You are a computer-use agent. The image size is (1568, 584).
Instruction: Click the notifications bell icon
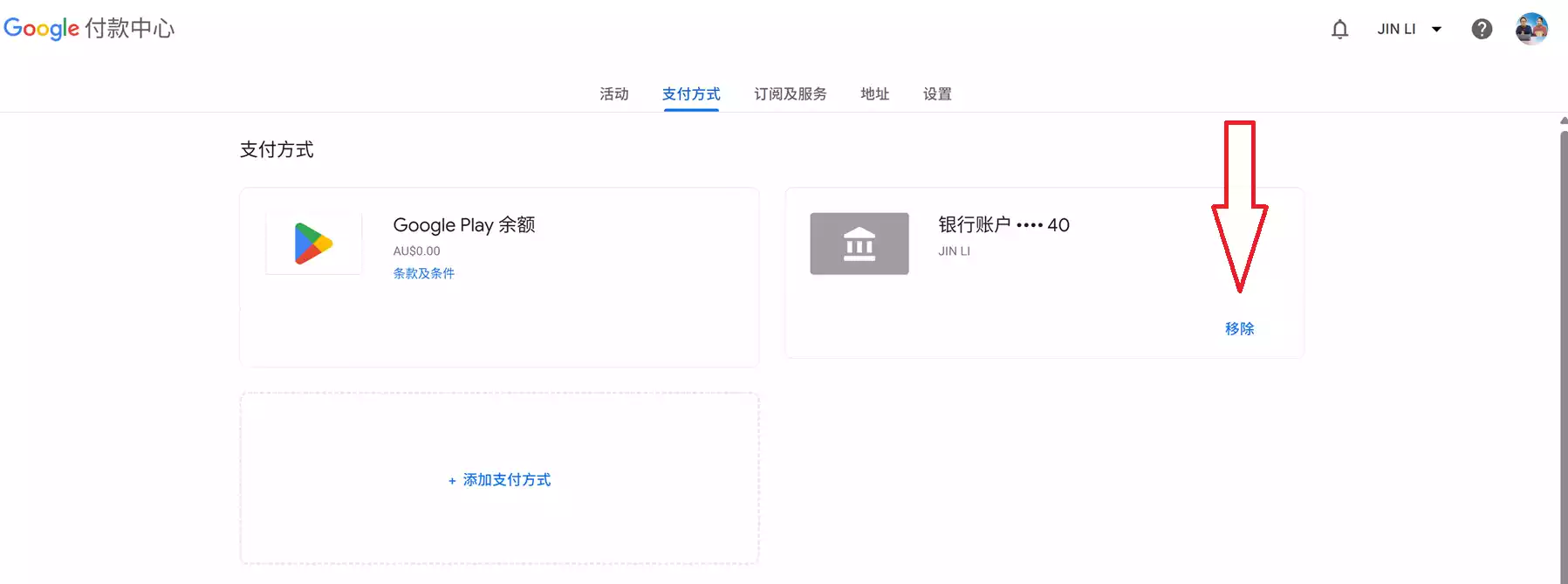click(x=1339, y=30)
